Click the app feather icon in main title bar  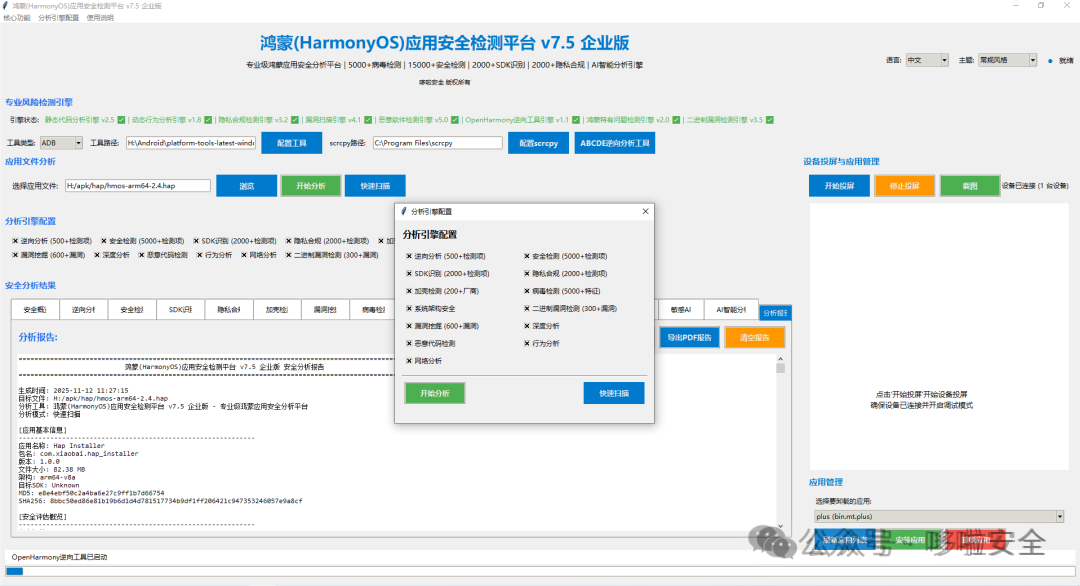[x=6, y=6]
